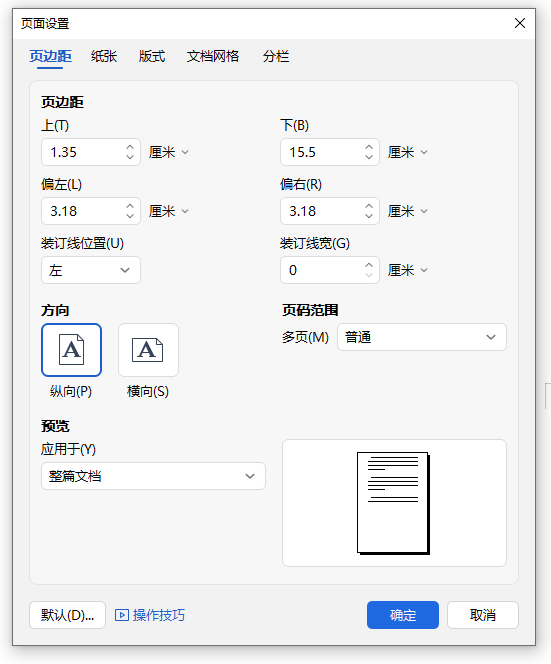Increase the 上(T) top margin value

pos(130,147)
